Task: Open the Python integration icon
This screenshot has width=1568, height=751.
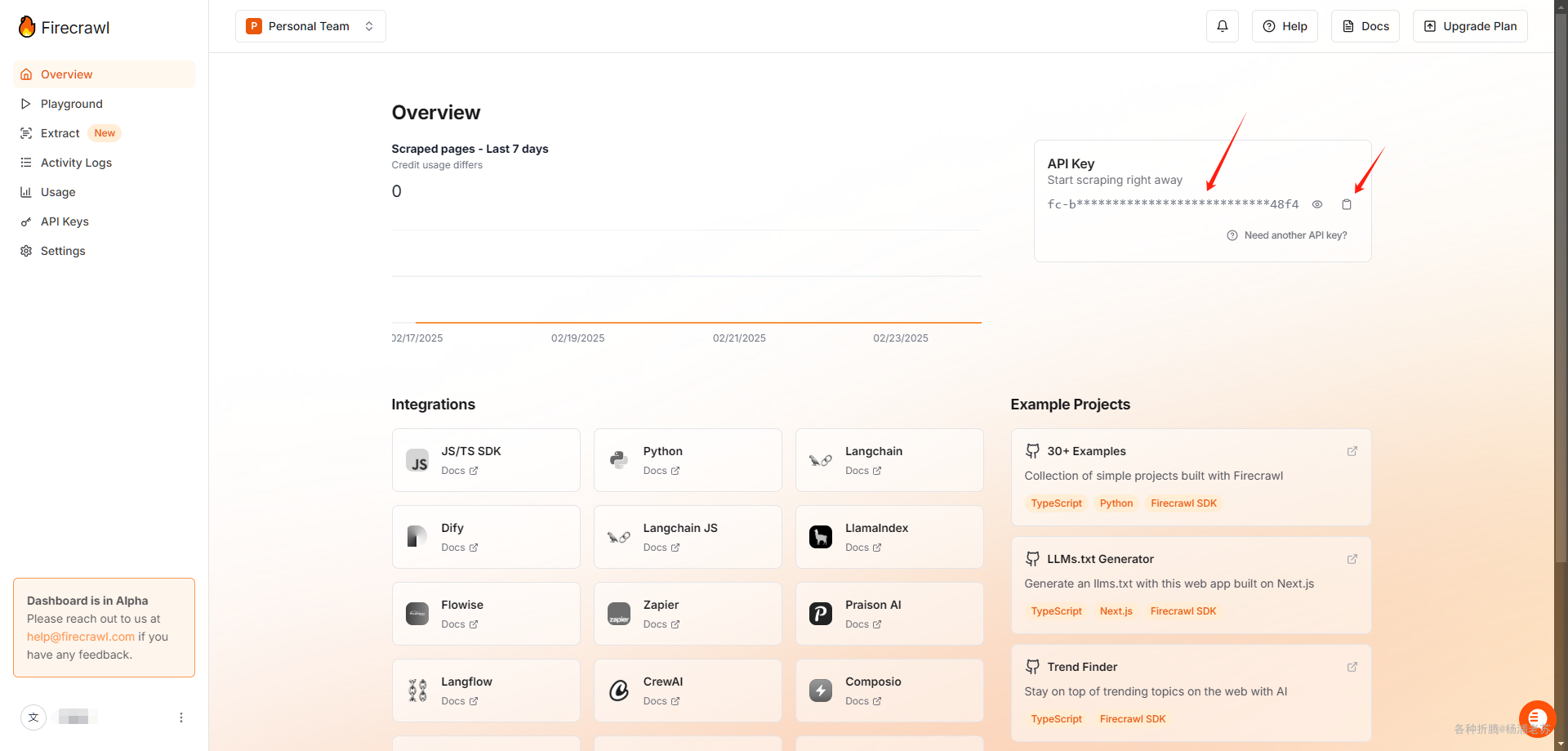Action: point(619,460)
